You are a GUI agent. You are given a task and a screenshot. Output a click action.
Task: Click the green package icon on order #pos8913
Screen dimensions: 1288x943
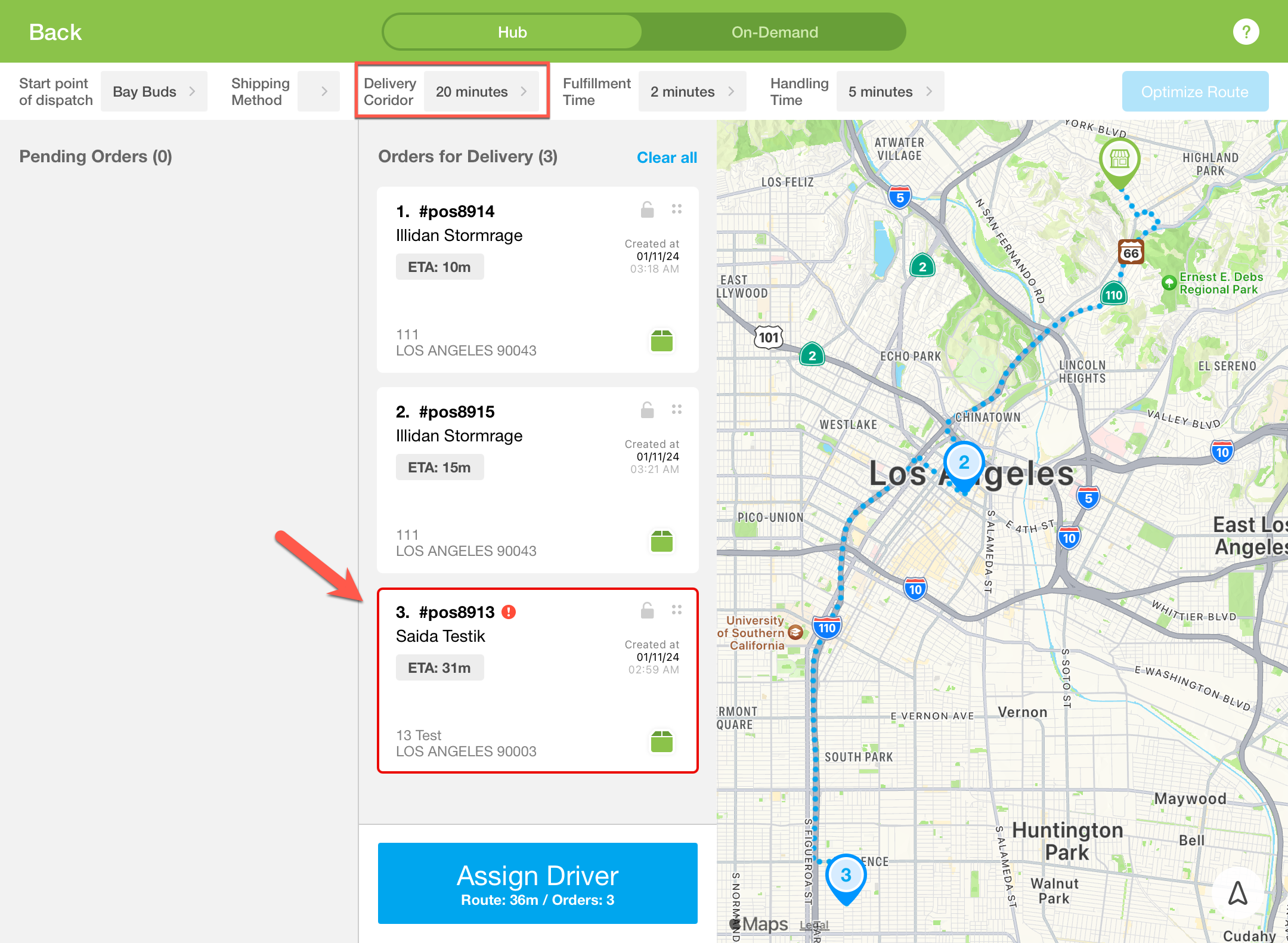pyautogui.click(x=661, y=741)
